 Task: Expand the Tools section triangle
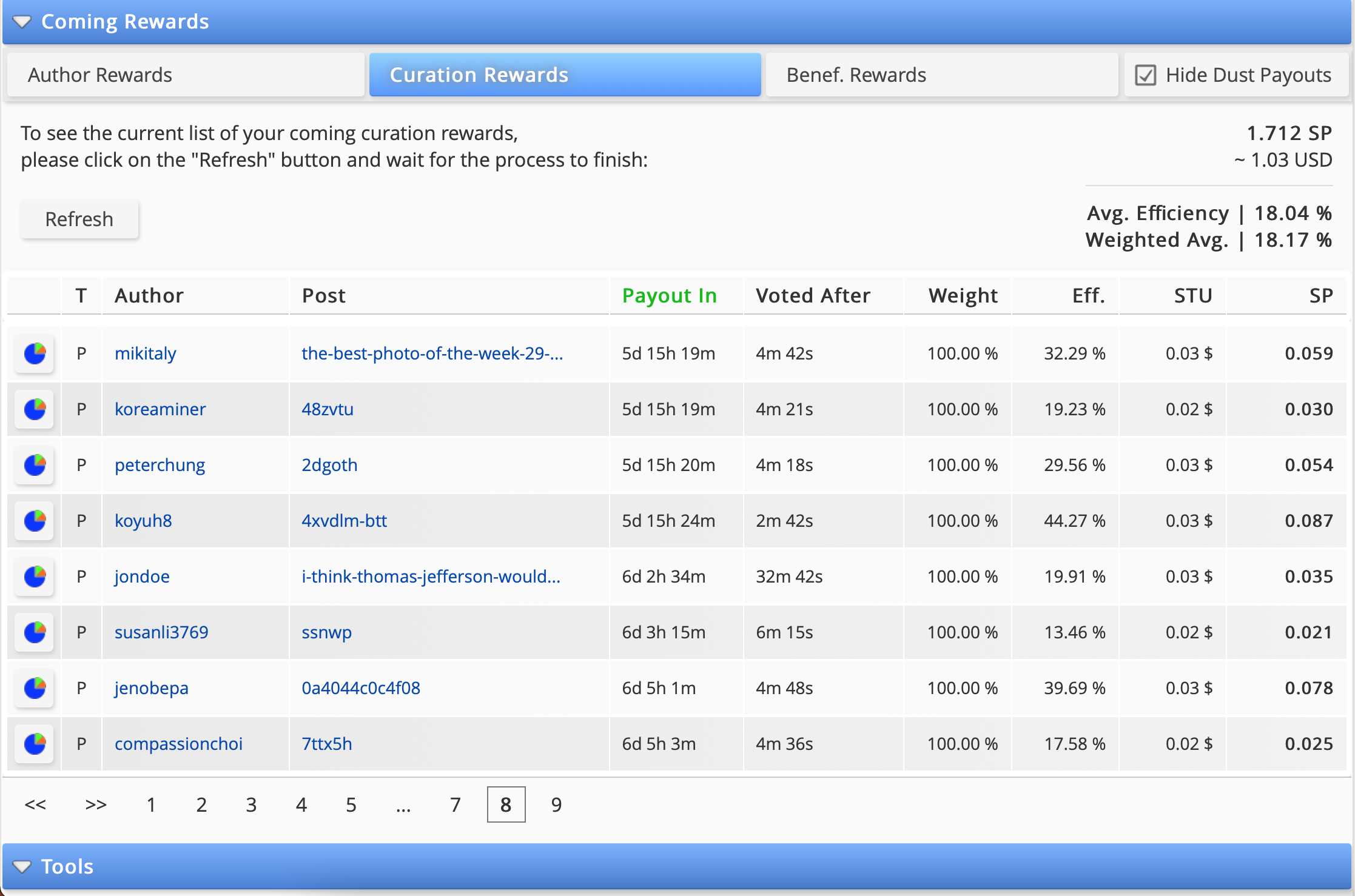coord(22,866)
